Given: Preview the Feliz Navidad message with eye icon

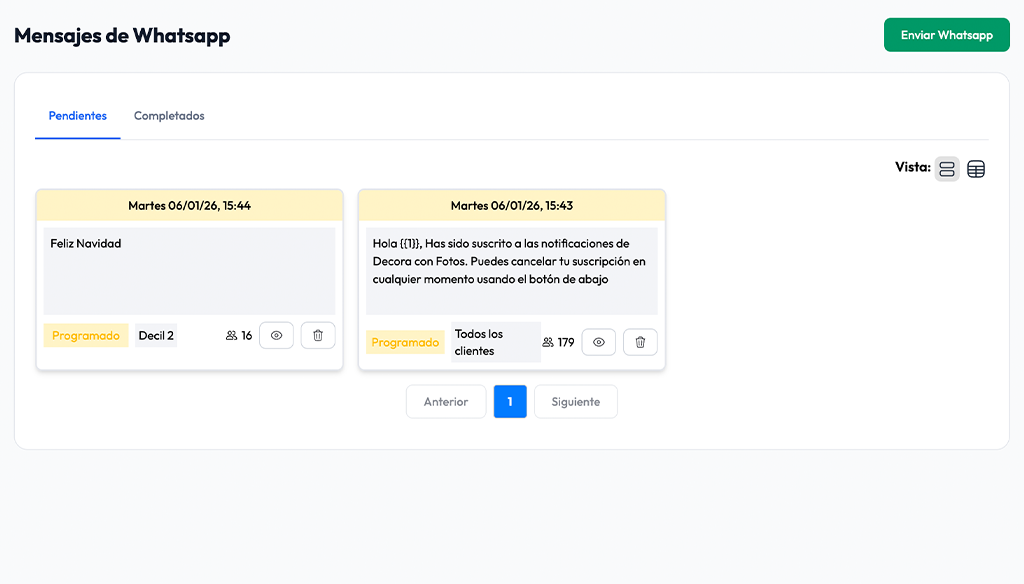Looking at the screenshot, I should pos(276,336).
